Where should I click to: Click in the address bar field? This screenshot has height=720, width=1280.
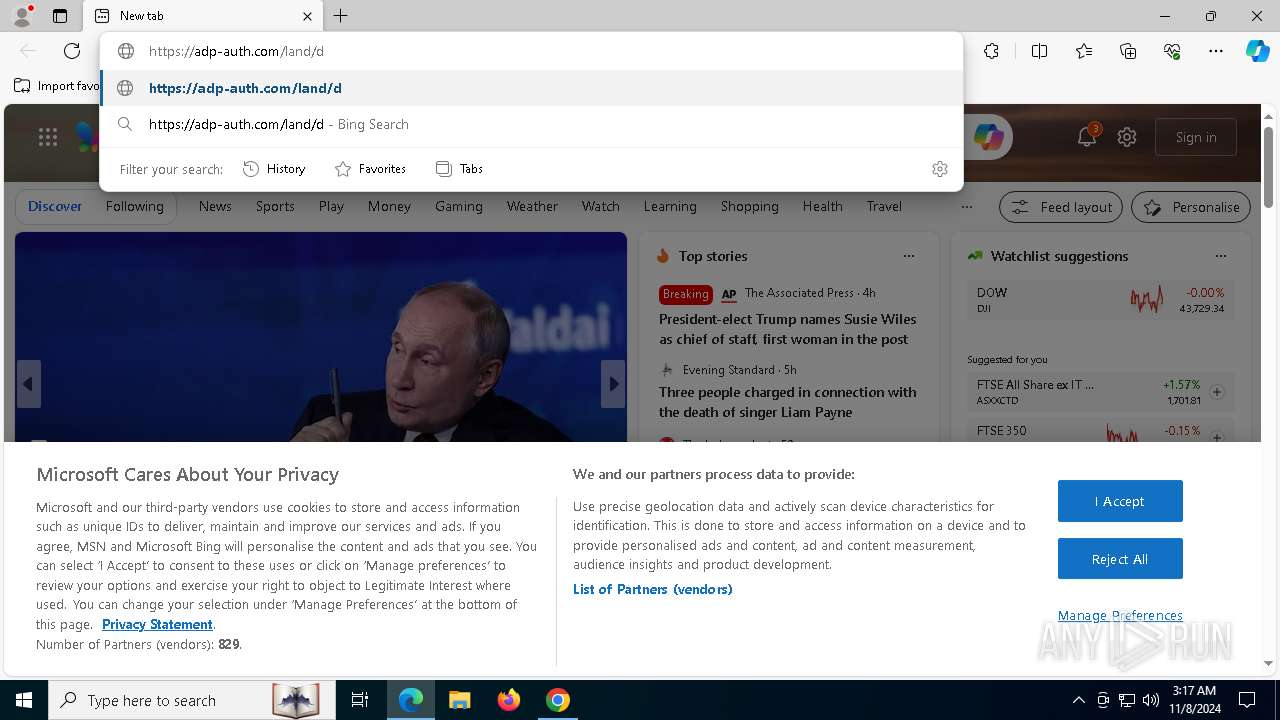click(x=531, y=51)
